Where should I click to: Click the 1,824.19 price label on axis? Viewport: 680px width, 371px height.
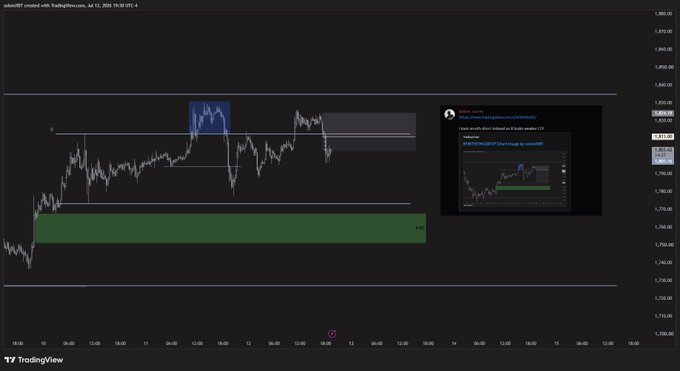[663, 113]
